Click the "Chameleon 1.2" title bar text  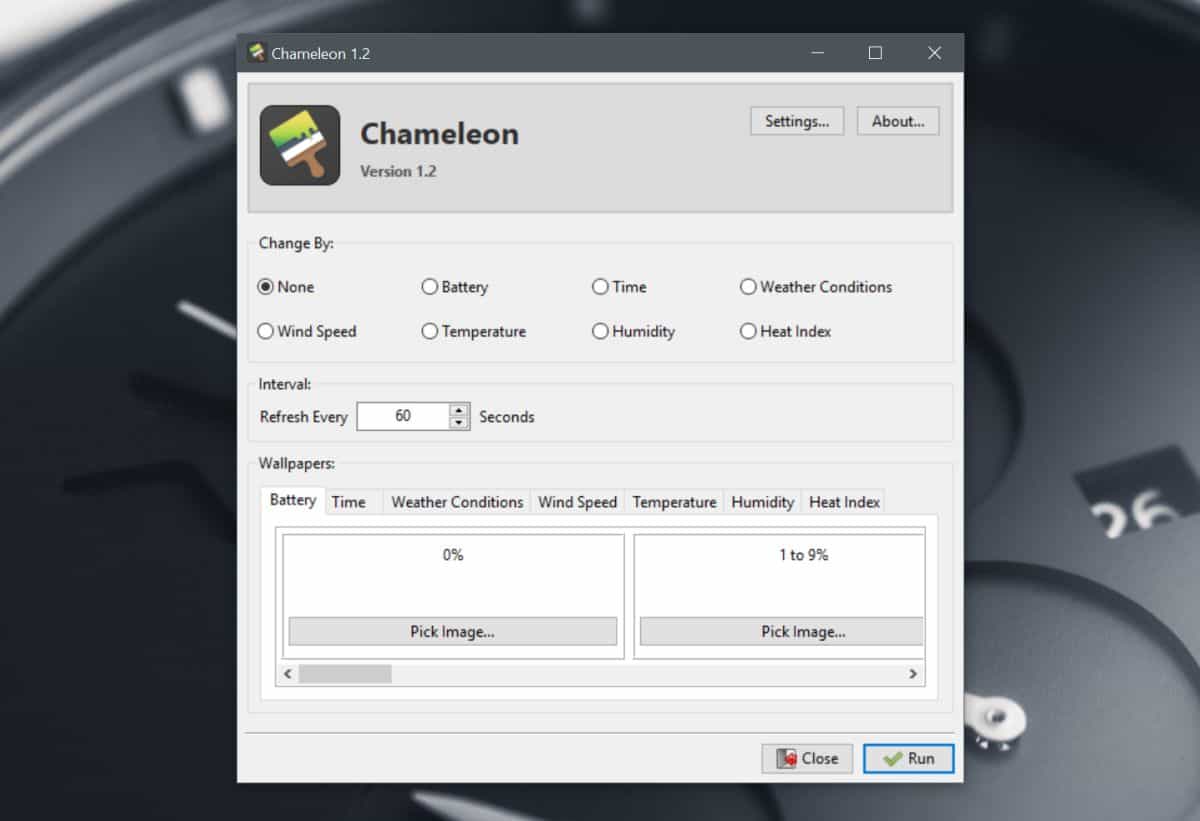pyautogui.click(x=321, y=54)
